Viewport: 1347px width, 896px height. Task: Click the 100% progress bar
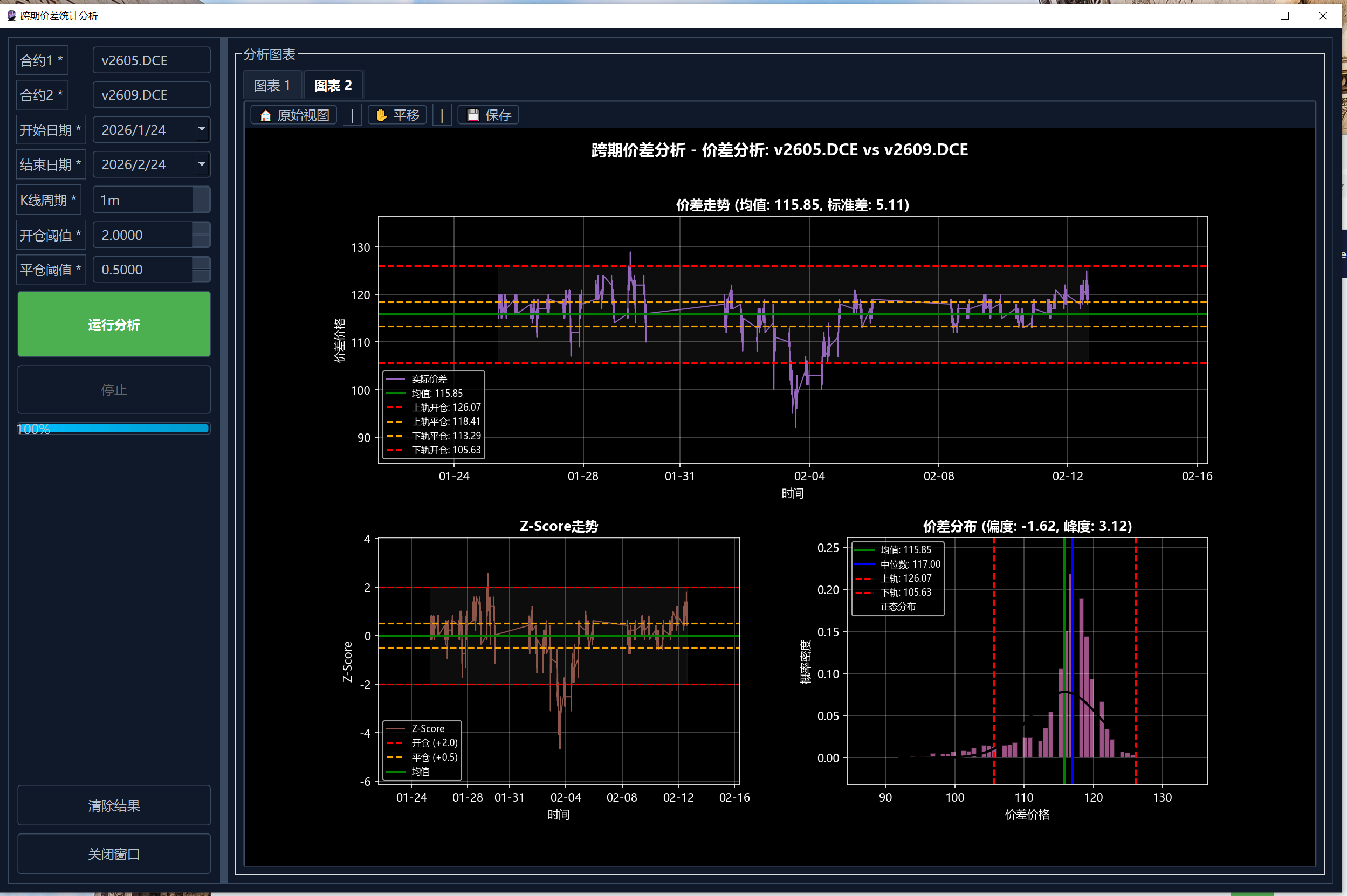114,429
